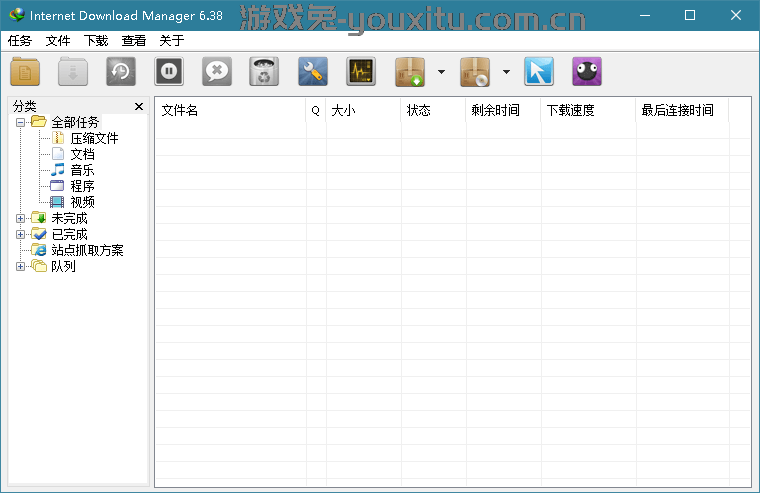Open the 文件 menu
The image size is (760, 493).
click(58, 41)
